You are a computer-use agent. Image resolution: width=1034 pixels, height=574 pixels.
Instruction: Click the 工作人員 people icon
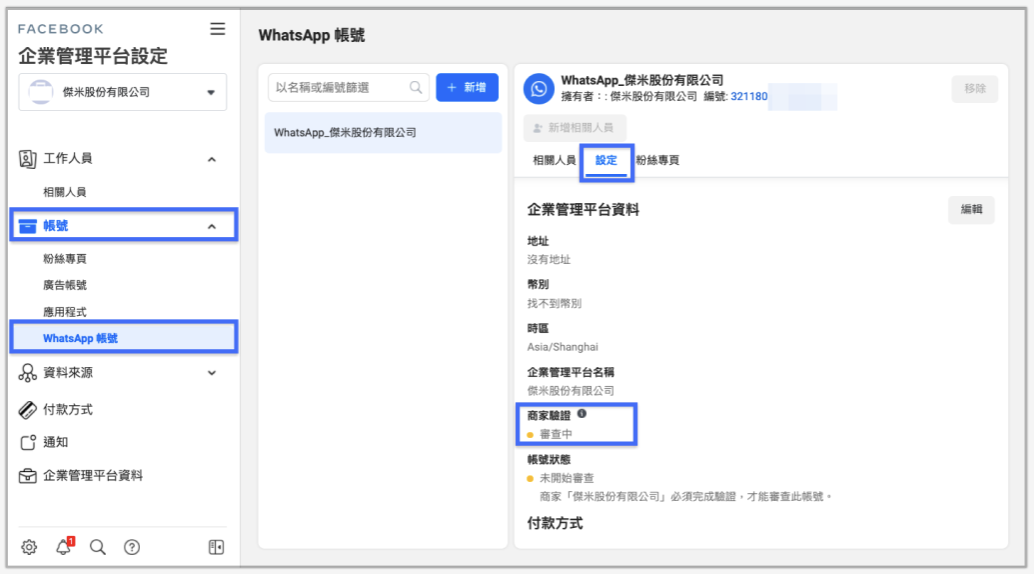click(x=27, y=159)
